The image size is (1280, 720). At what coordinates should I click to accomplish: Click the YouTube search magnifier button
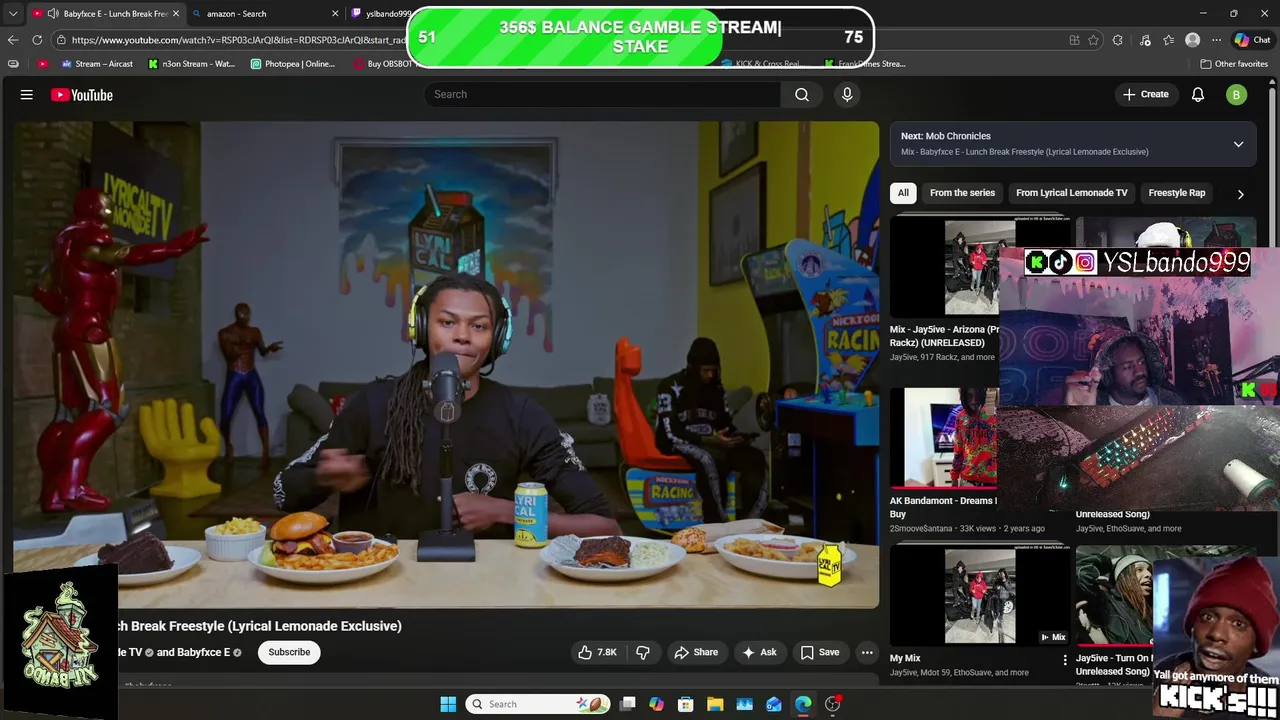802,94
